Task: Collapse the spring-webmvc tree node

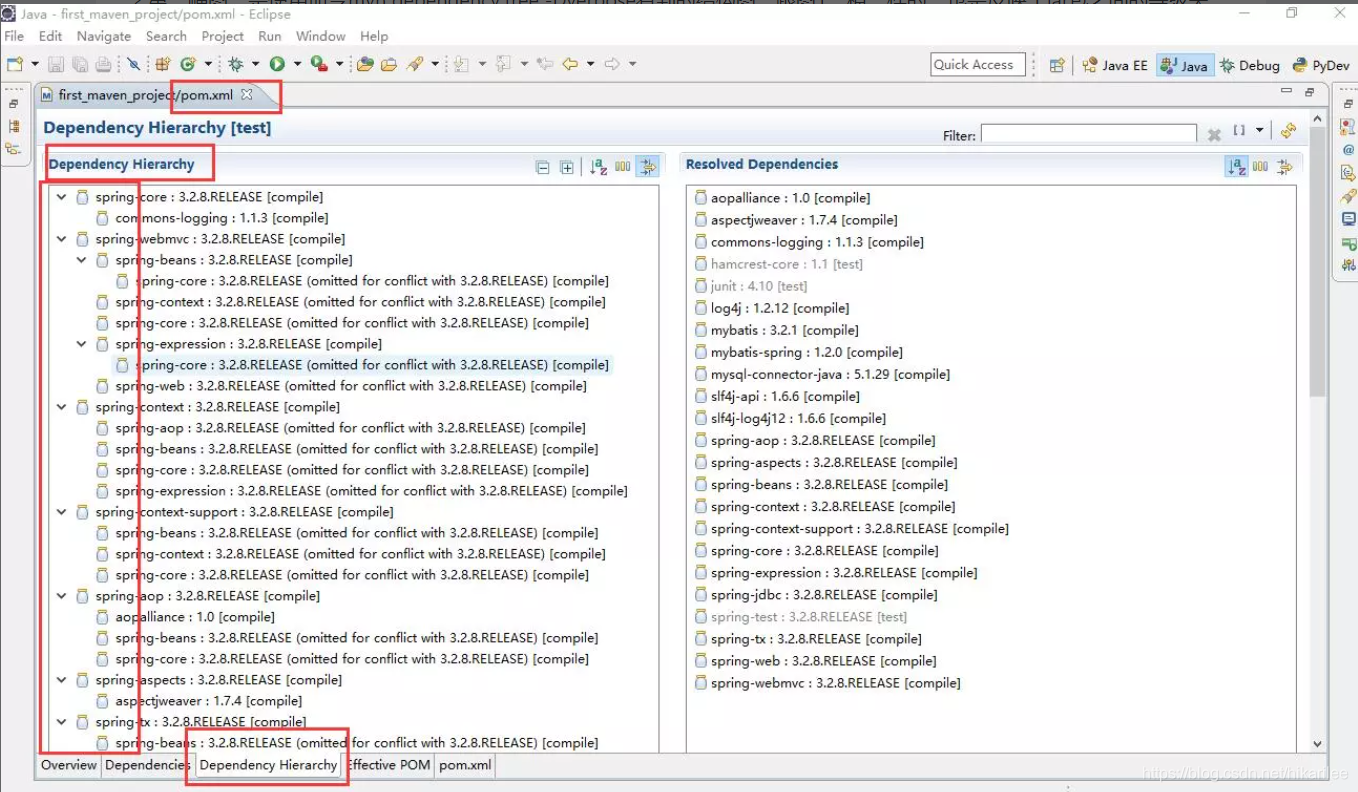Action: click(x=62, y=239)
